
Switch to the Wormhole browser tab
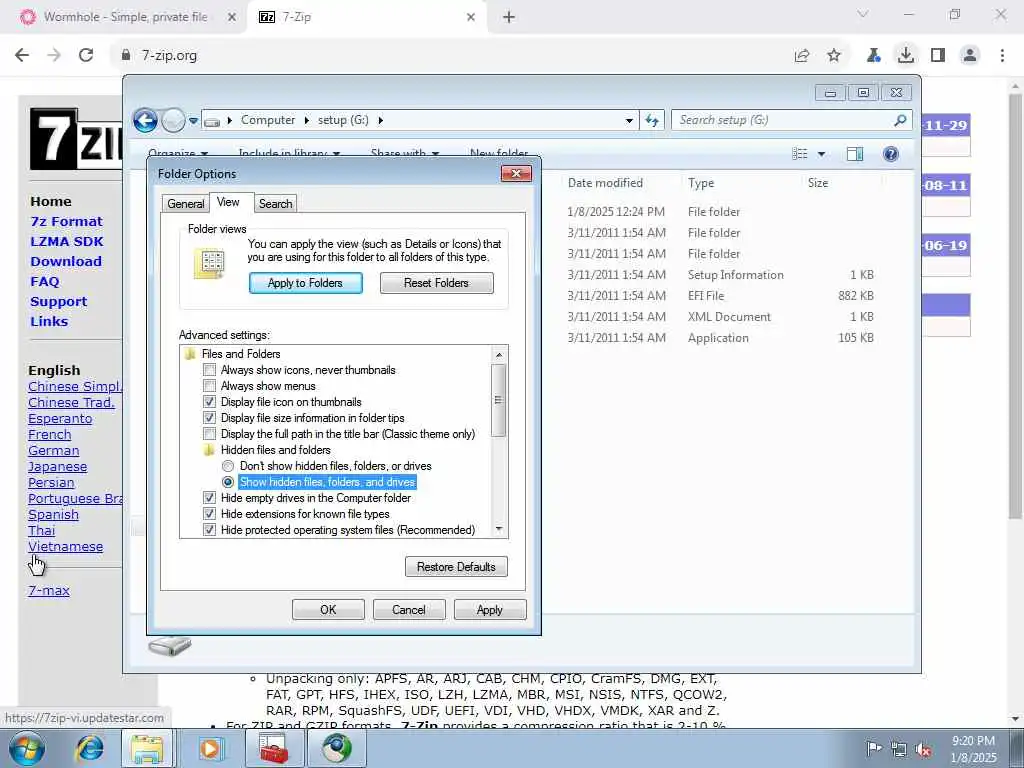pos(124,17)
